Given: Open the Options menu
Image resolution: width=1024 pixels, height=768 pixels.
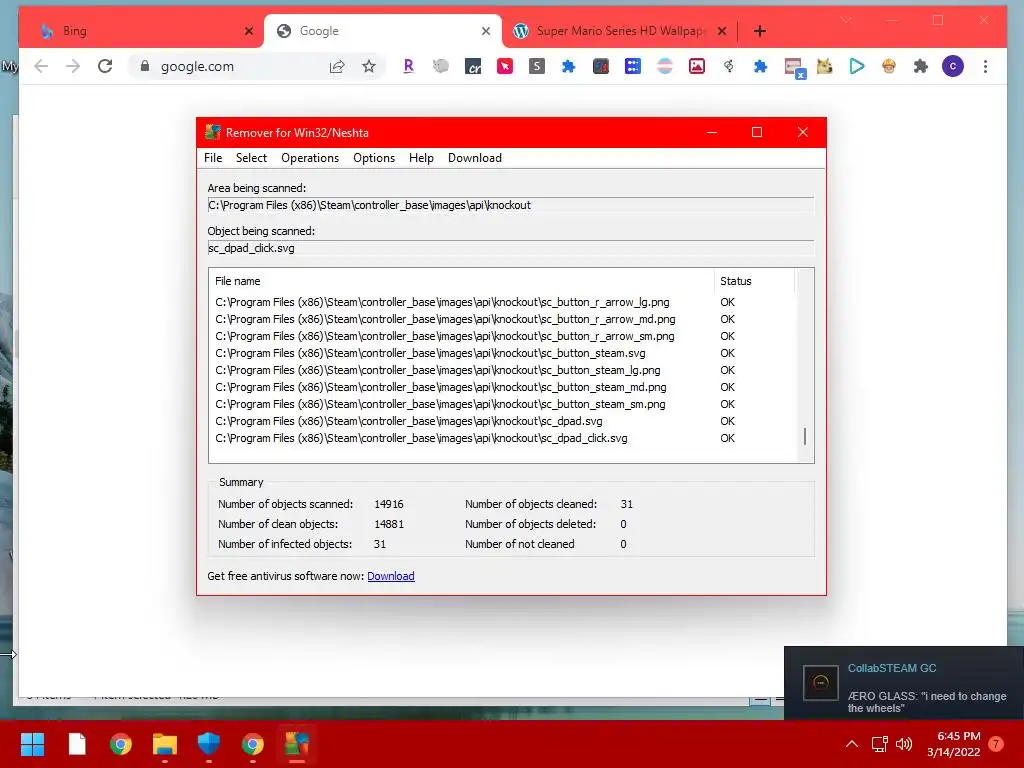Looking at the screenshot, I should coord(374,158).
